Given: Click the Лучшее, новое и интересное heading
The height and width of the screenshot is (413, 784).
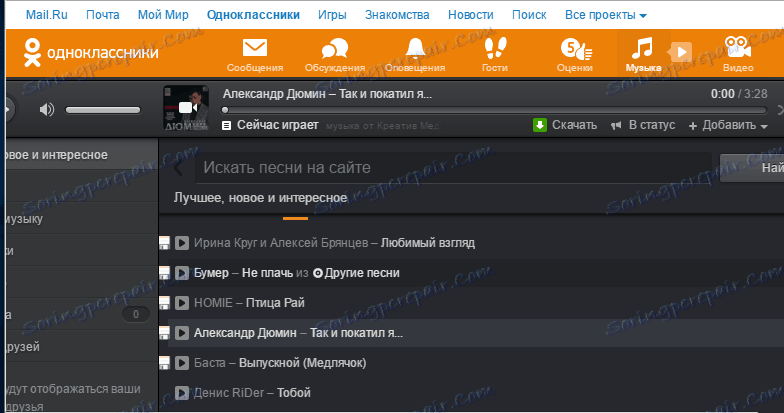Looking at the screenshot, I should [260, 198].
